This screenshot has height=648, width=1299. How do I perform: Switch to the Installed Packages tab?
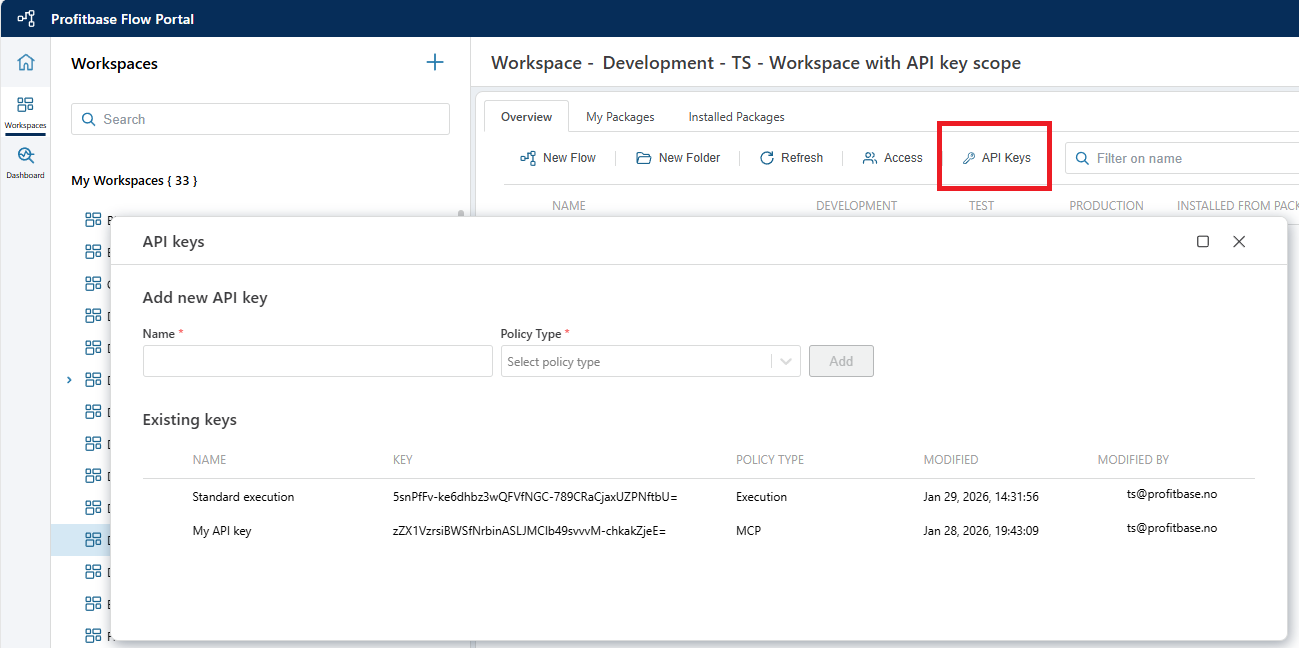pos(736,117)
